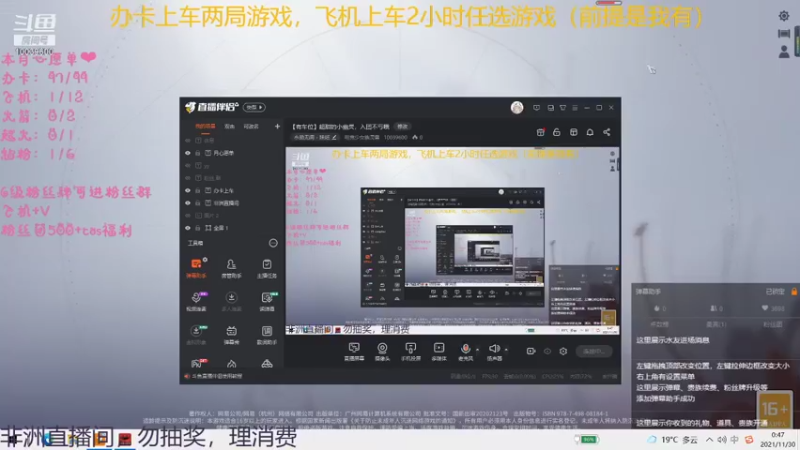Switch to the third scene tab
Screen dimensions: 800x450
click(x=251, y=127)
